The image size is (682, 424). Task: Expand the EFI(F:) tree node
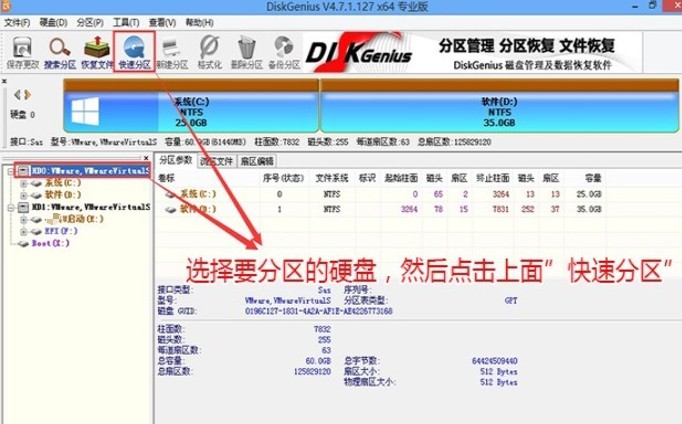[x=24, y=232]
